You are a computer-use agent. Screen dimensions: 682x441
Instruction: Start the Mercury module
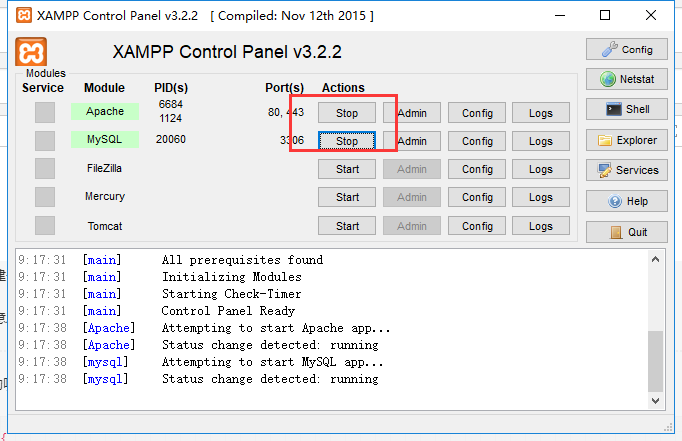[347, 197]
